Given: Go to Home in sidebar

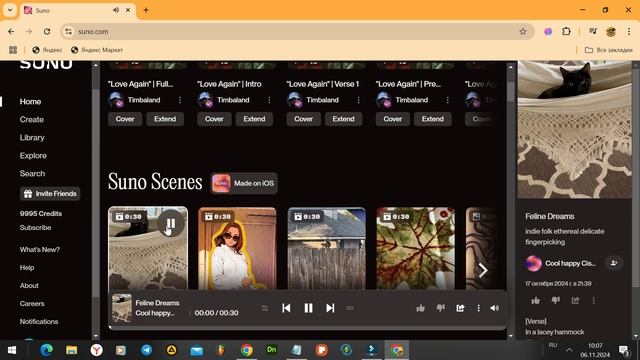Looking at the screenshot, I should 30,102.
